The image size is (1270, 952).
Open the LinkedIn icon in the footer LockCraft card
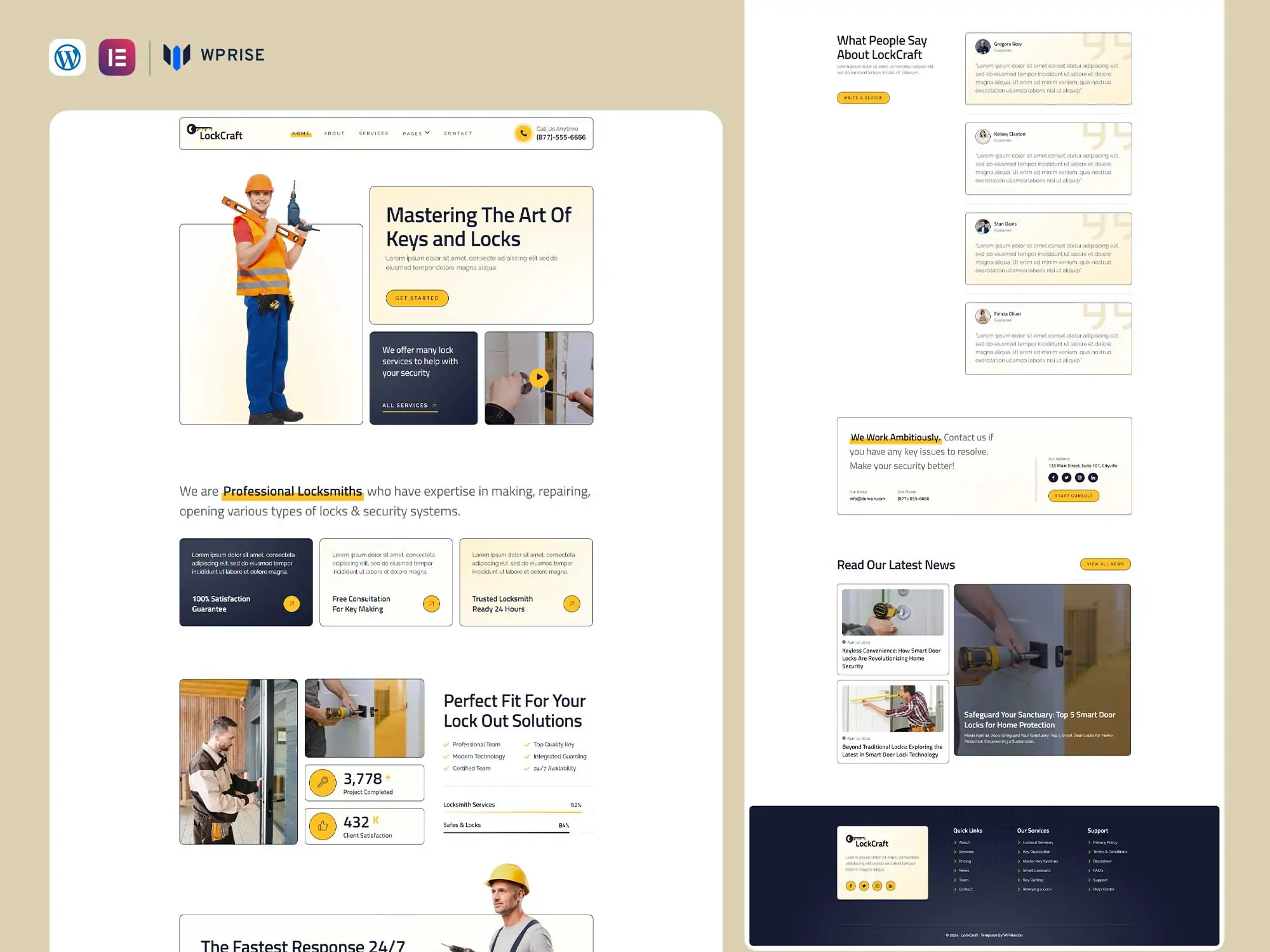point(890,886)
